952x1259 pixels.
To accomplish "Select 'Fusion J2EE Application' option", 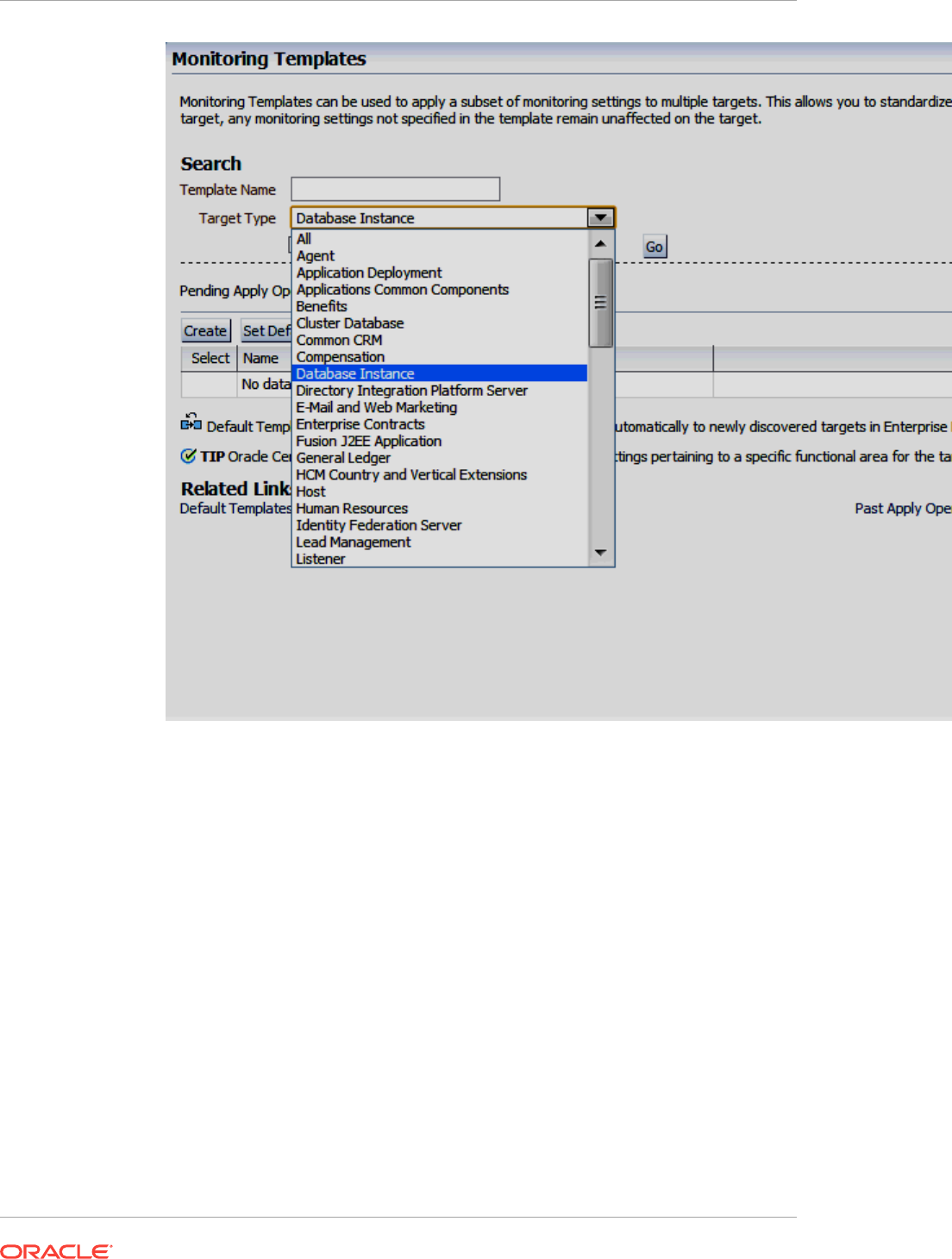I will pyautogui.click(x=440, y=441).
